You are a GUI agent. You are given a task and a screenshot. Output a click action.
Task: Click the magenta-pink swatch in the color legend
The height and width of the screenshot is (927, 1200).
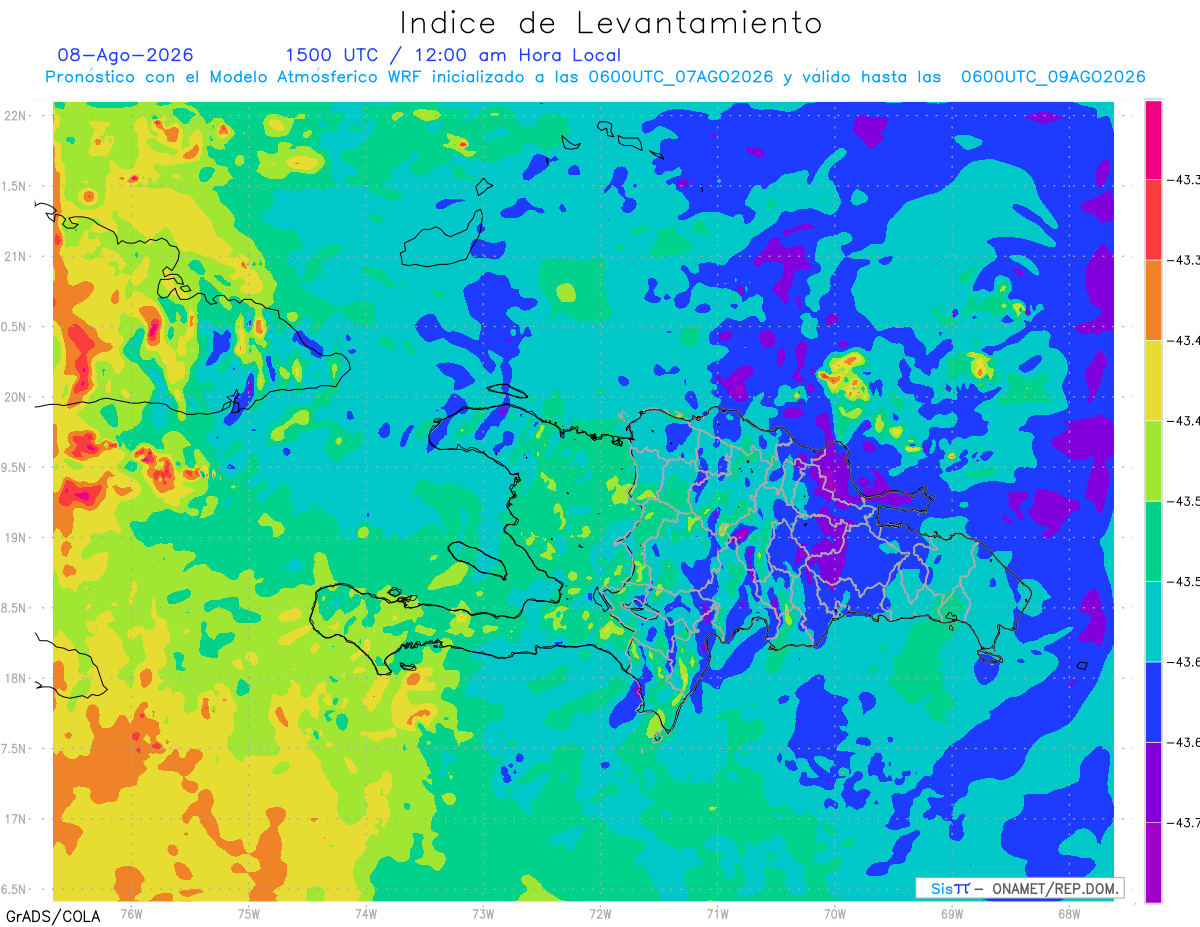pos(1153,139)
